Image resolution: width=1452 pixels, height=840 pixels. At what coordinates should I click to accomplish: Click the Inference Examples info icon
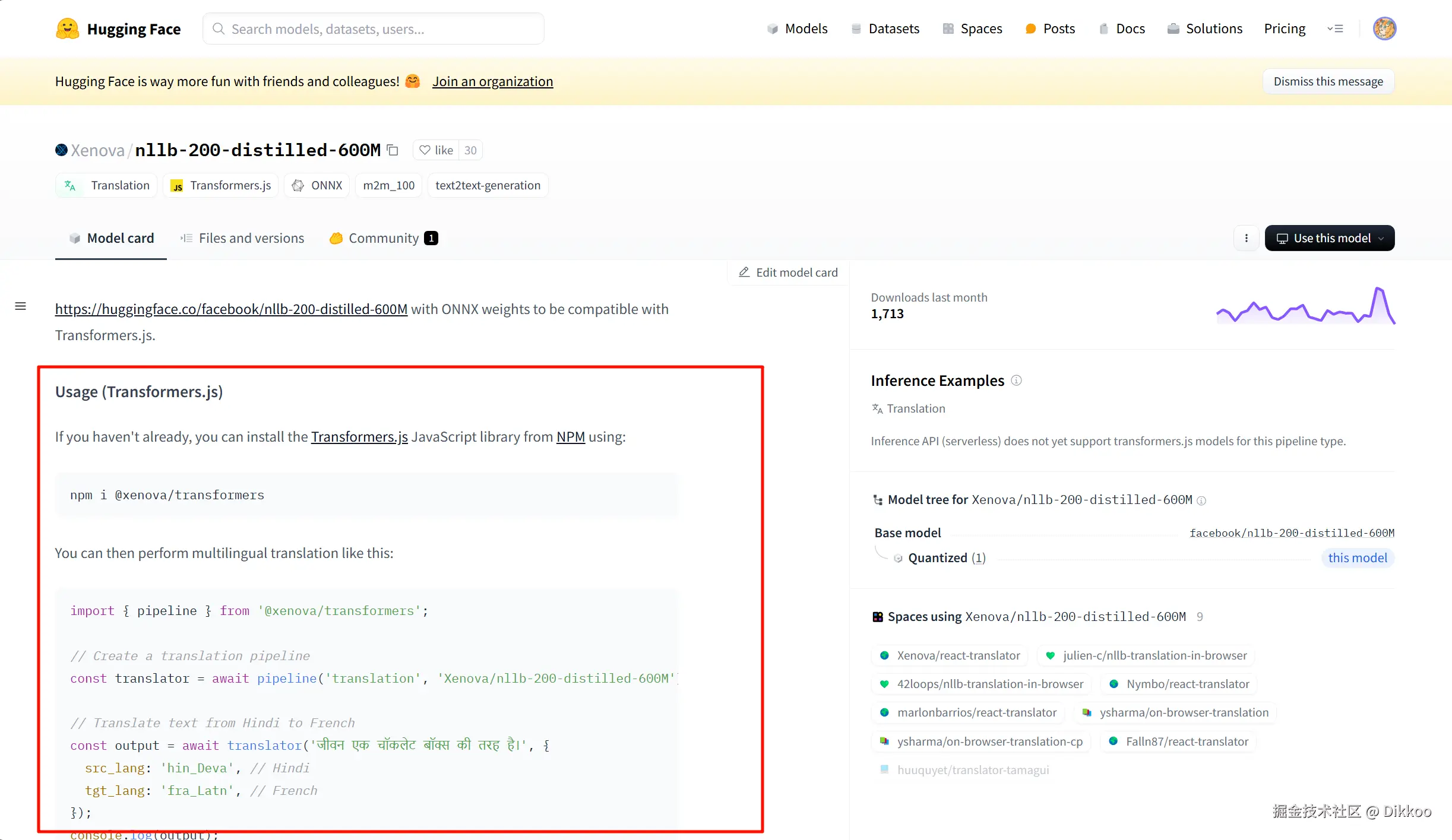1016,381
